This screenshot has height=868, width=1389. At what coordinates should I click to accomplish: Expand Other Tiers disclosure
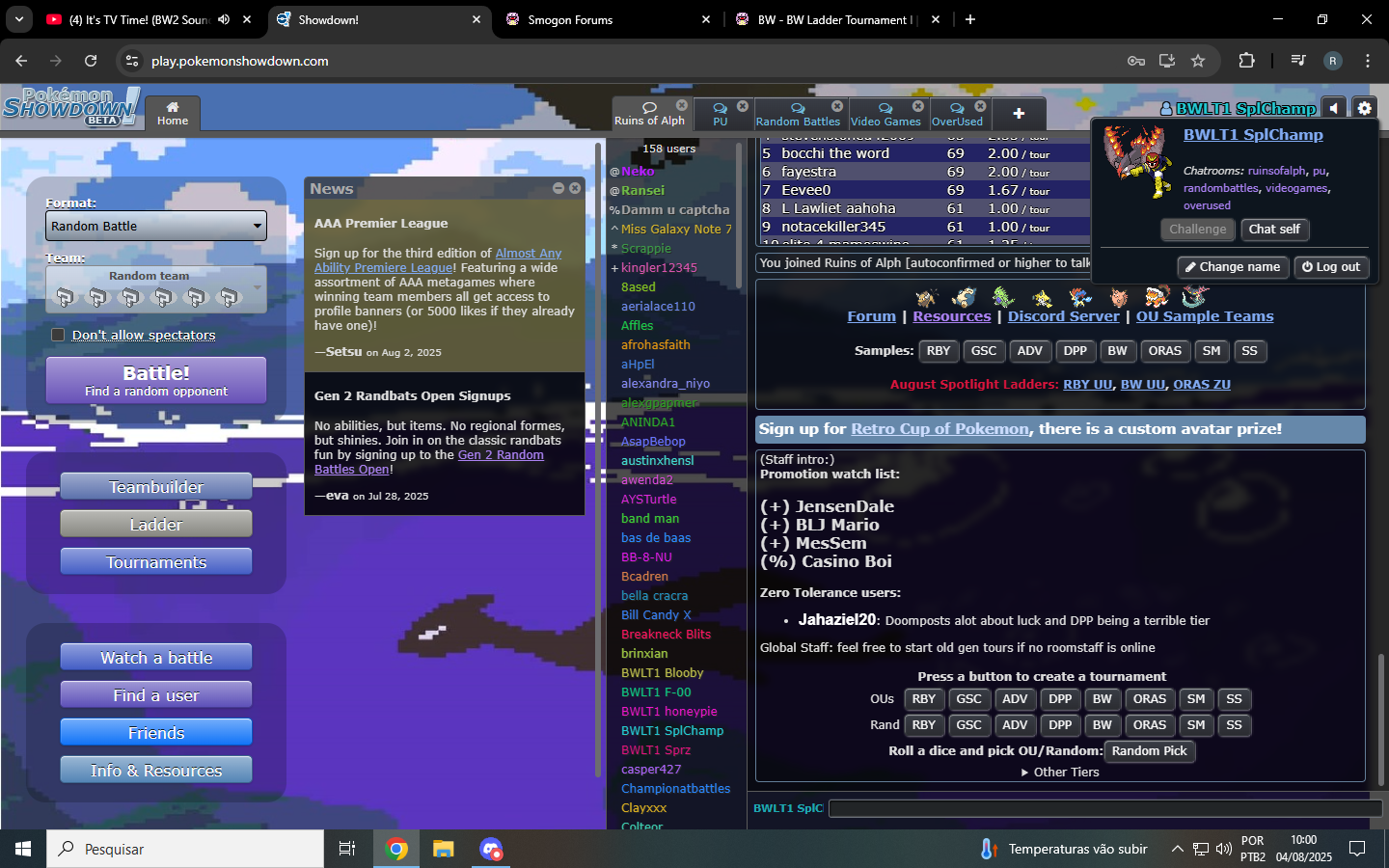[1060, 772]
